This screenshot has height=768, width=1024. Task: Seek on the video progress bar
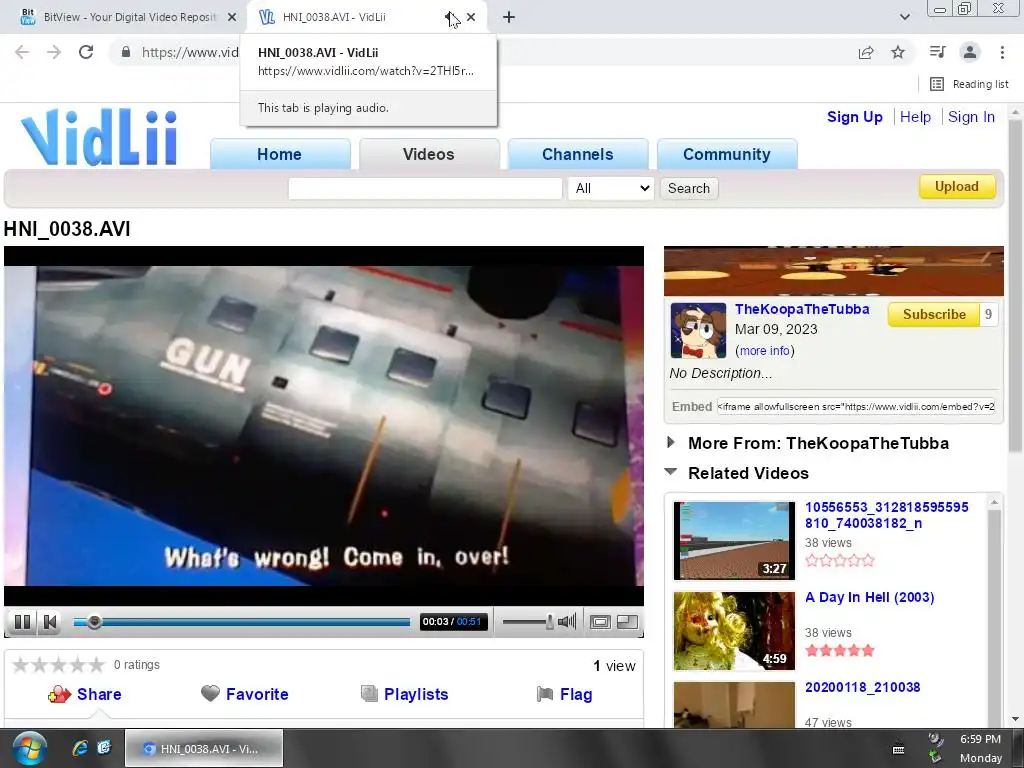pyautogui.click(x=242, y=622)
